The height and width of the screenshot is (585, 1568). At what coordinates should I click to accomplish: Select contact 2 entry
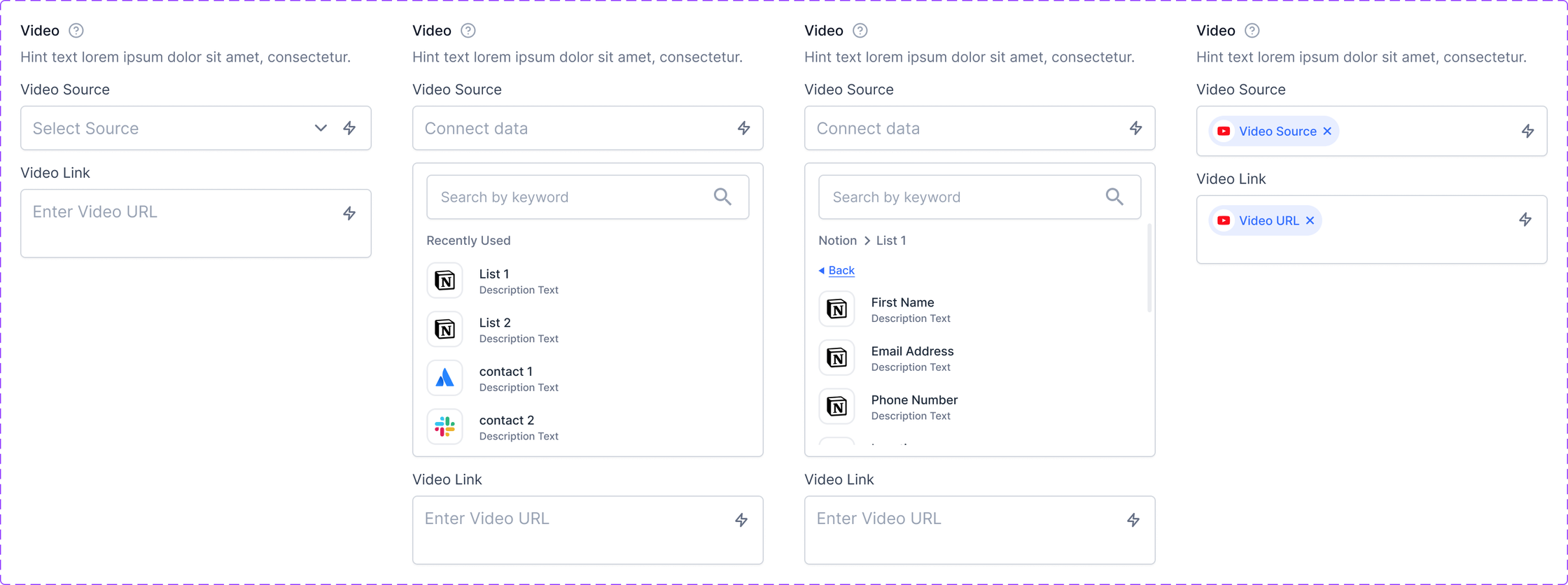(x=588, y=427)
